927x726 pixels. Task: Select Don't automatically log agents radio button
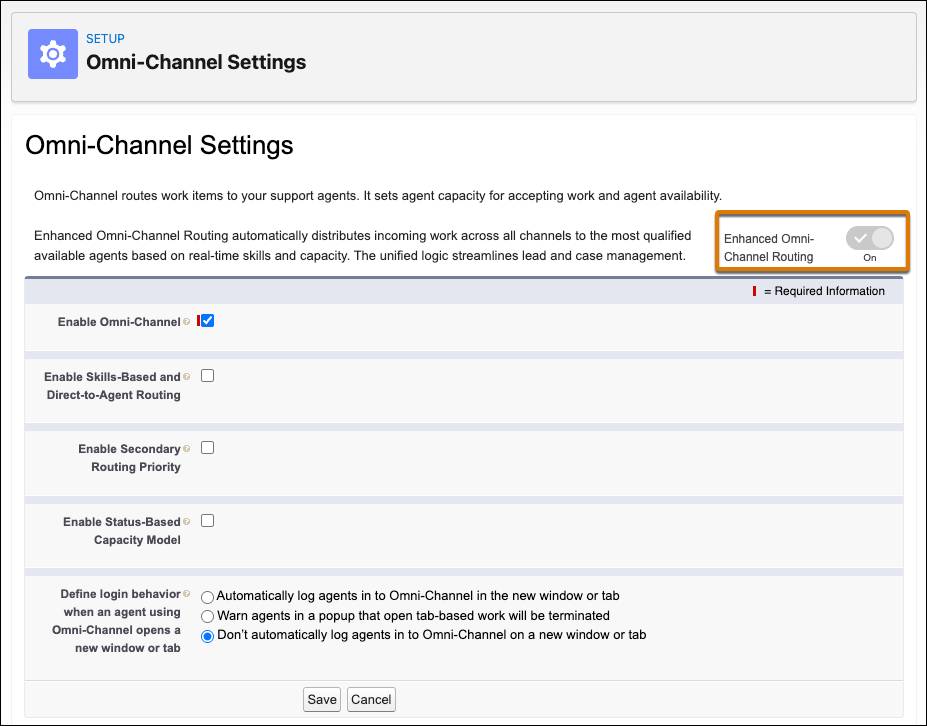tap(208, 637)
